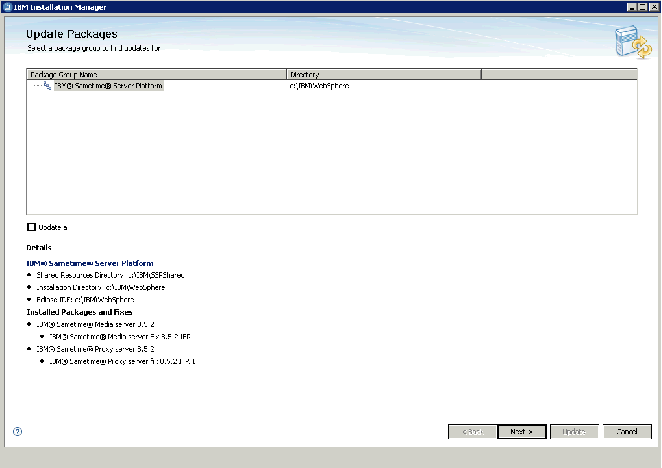
Task: Click the Cancel button
Action: [x=627, y=432]
